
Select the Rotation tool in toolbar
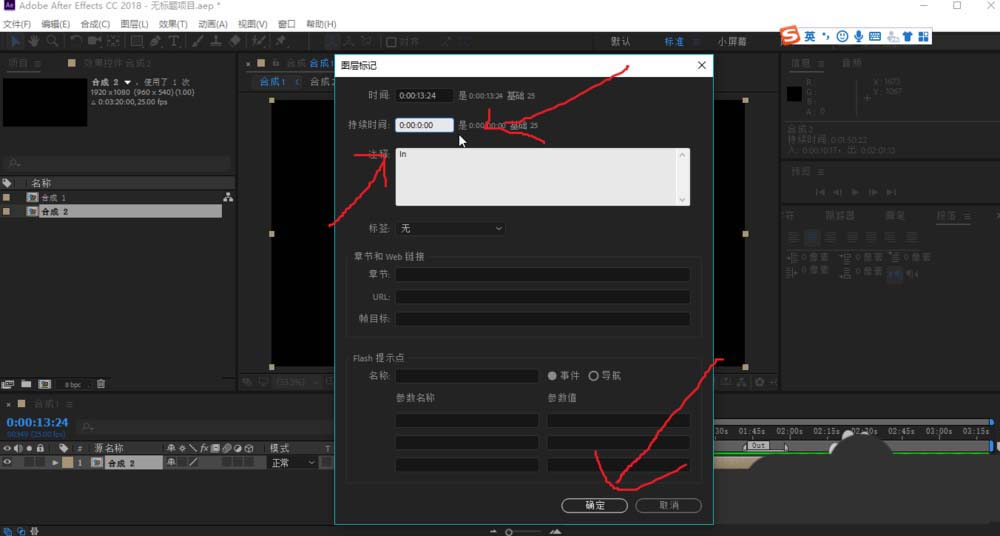[x=76, y=41]
